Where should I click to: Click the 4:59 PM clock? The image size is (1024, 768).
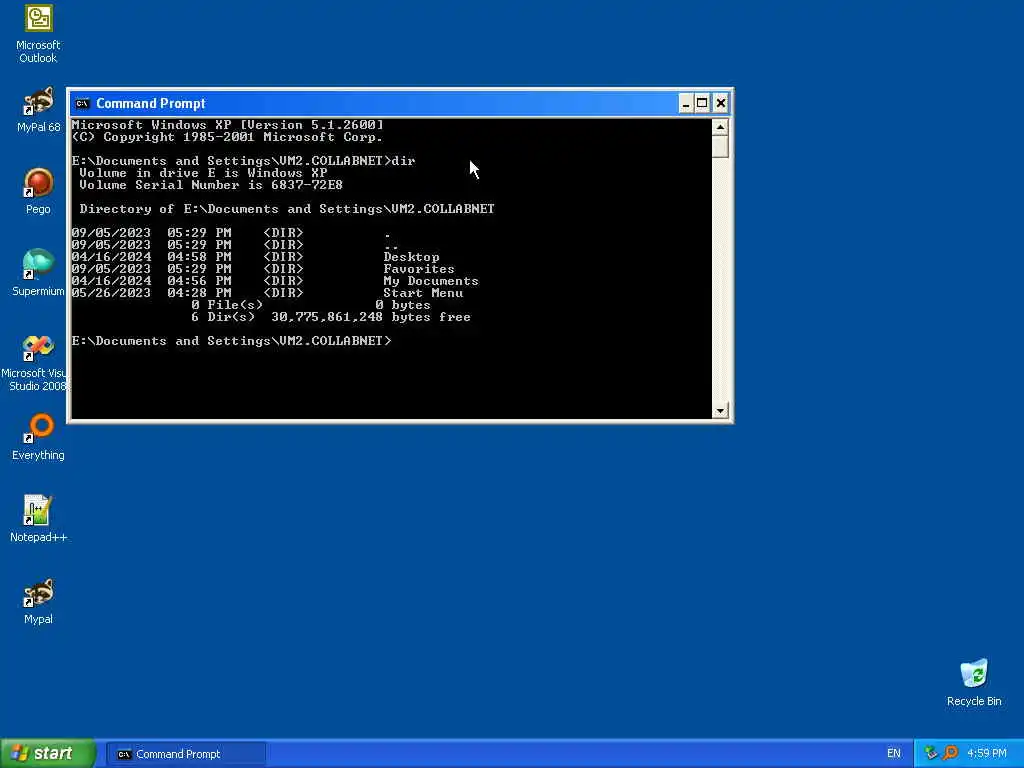[986, 754]
